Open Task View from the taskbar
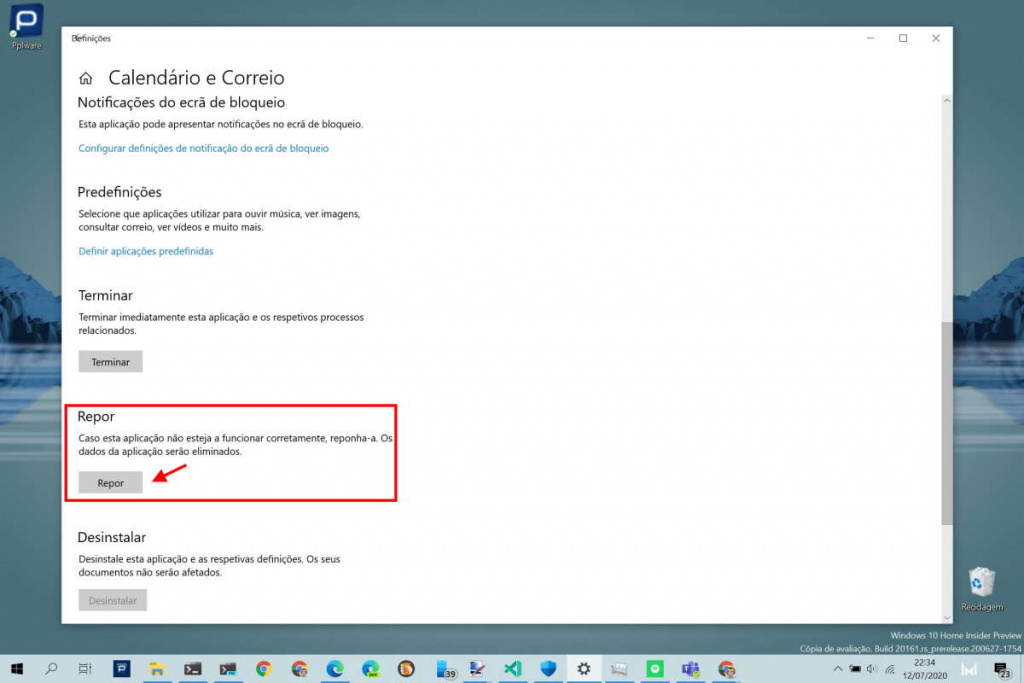1024x683 pixels. click(x=85, y=669)
